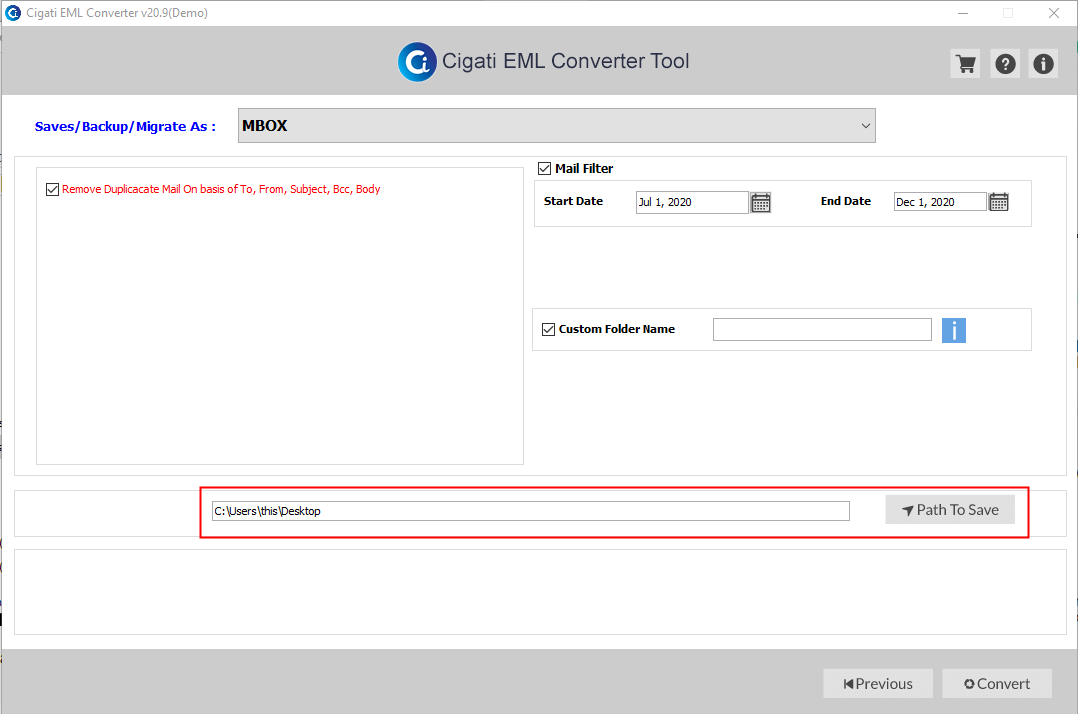Expand the Saves/Backup/Migrate As dropdown
Image resolution: width=1078 pixels, height=714 pixels.
pyautogui.click(x=556, y=126)
